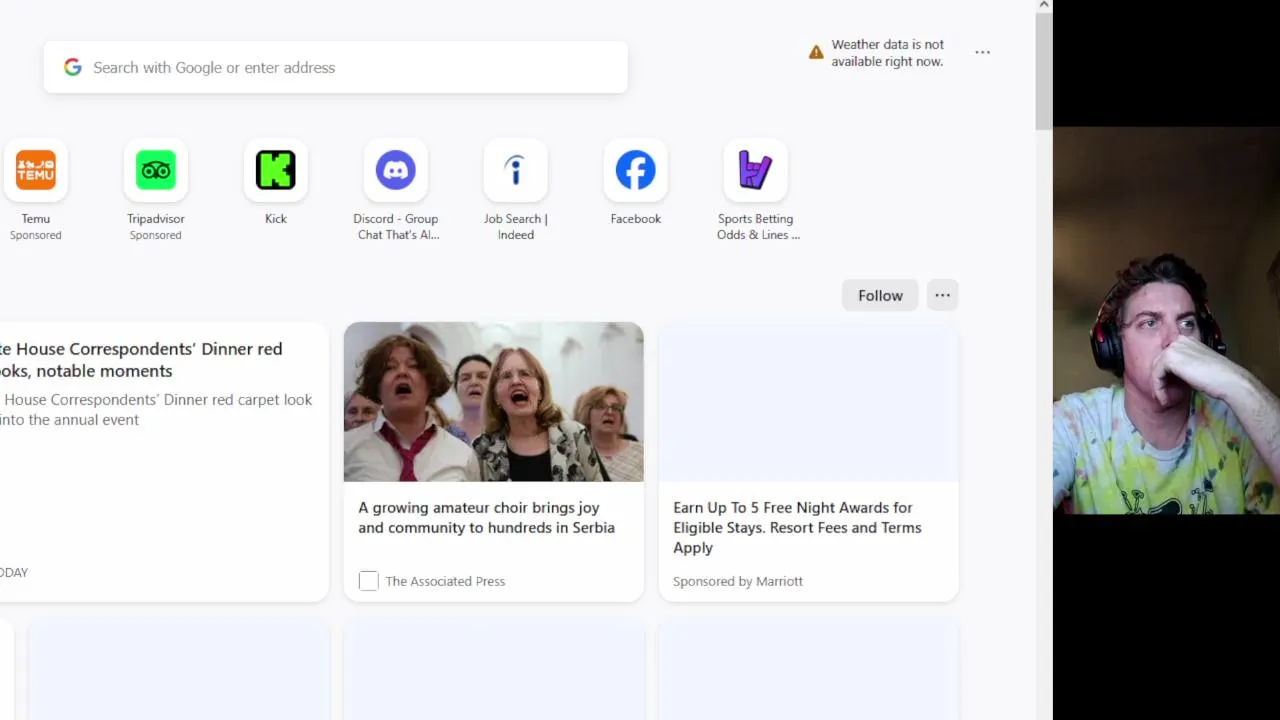Screen dimensions: 1280x720
Task: Open the Kick shortcut icon
Action: [x=276, y=170]
